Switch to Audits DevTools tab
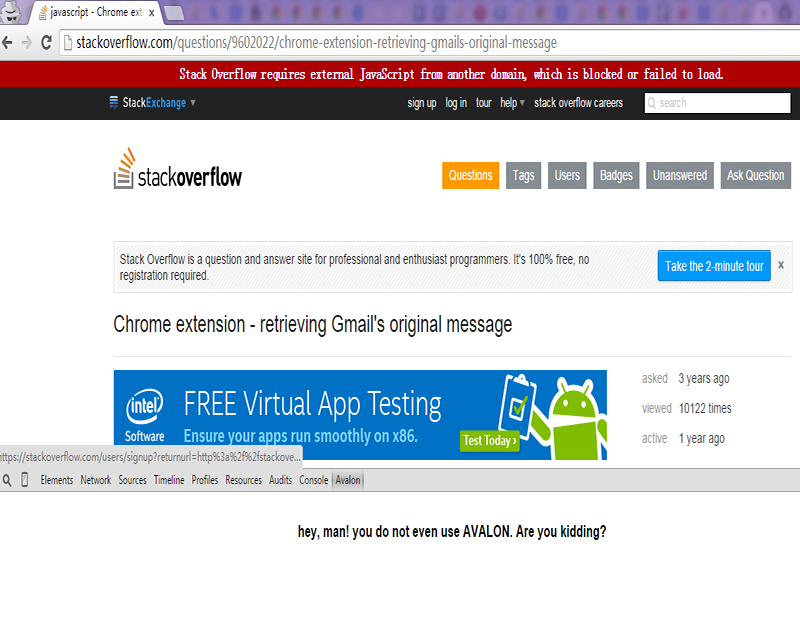 (x=281, y=480)
